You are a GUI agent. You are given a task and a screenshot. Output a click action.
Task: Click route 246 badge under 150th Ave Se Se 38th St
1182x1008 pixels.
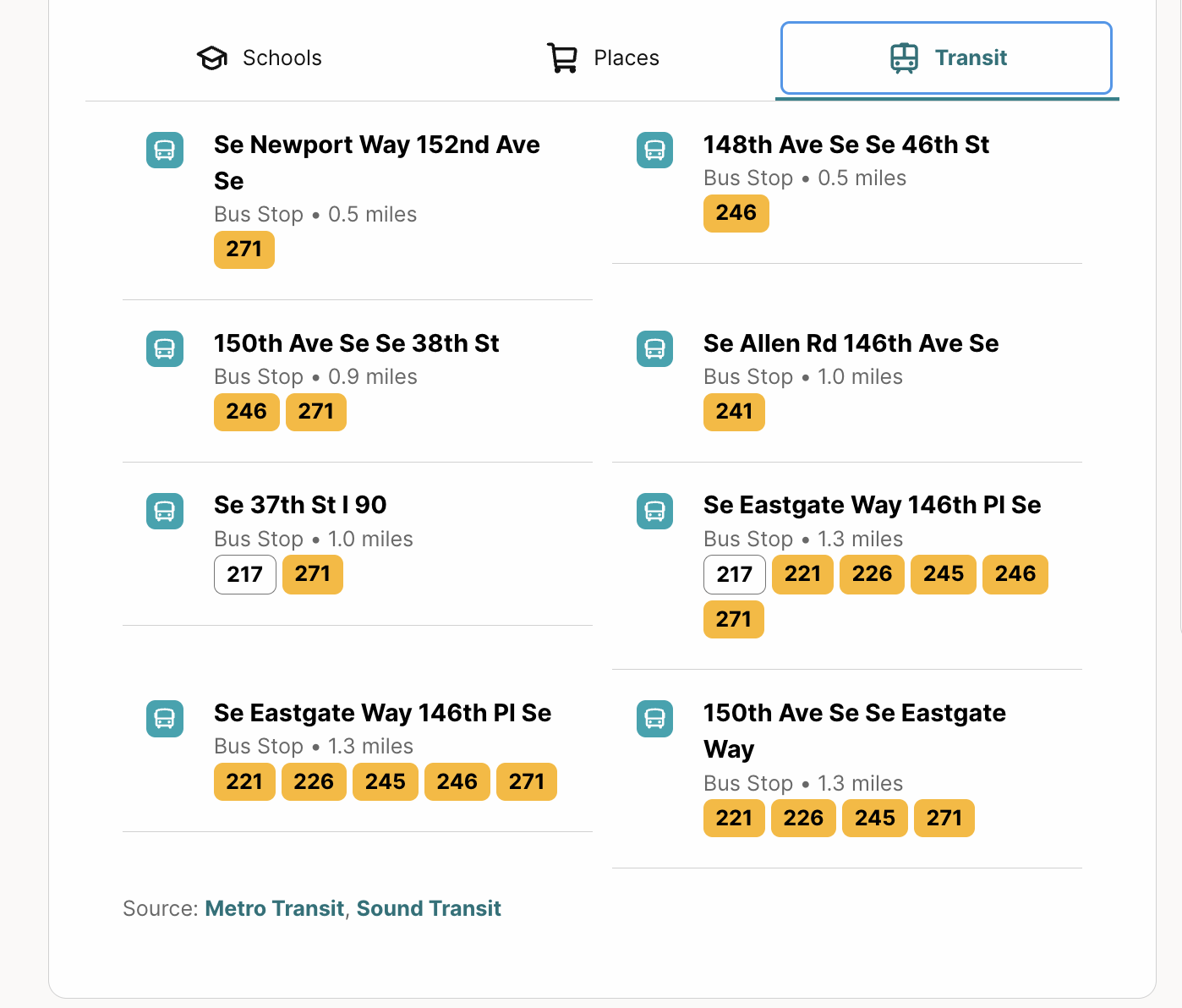(x=247, y=412)
